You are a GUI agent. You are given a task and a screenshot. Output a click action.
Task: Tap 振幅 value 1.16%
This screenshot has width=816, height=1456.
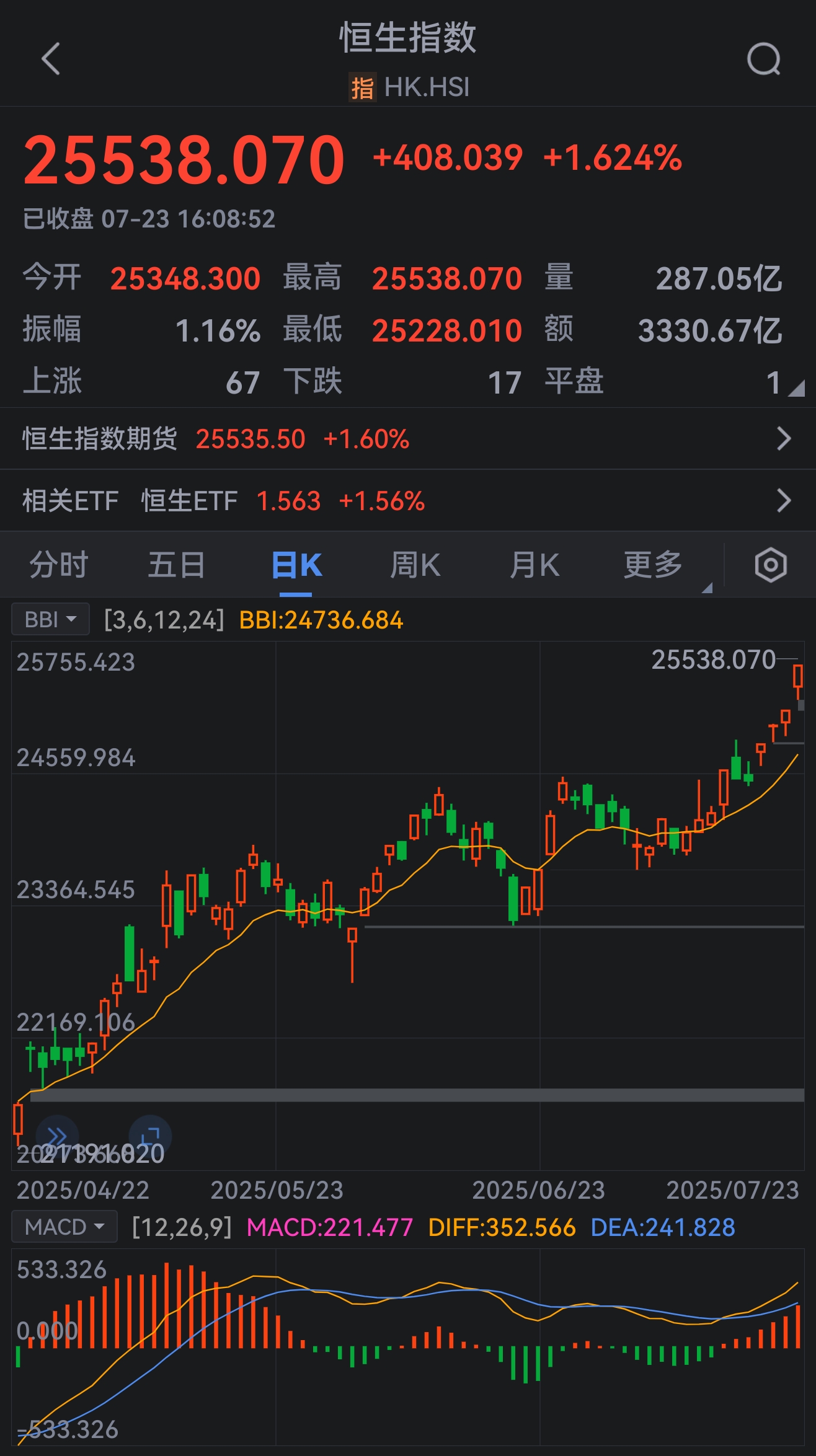218,331
